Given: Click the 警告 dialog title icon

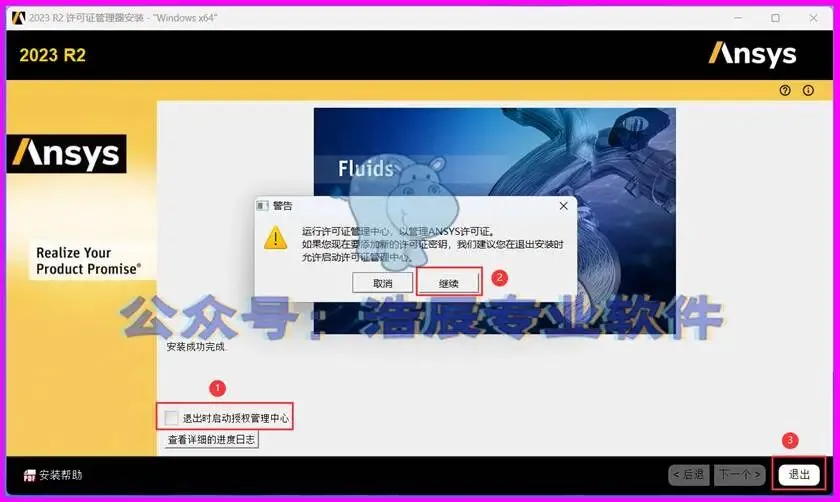Looking at the screenshot, I should [x=262, y=206].
